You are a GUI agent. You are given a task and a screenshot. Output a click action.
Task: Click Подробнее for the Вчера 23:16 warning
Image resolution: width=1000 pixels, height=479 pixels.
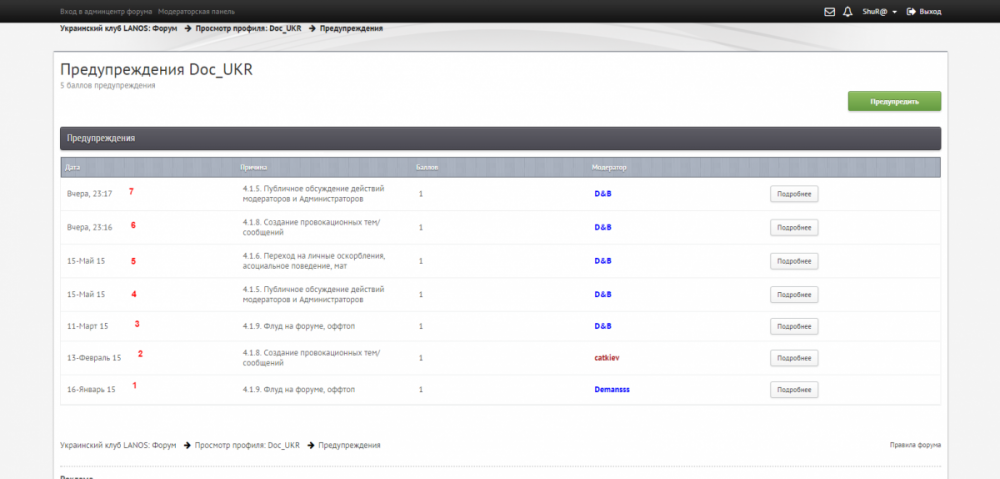pos(794,227)
